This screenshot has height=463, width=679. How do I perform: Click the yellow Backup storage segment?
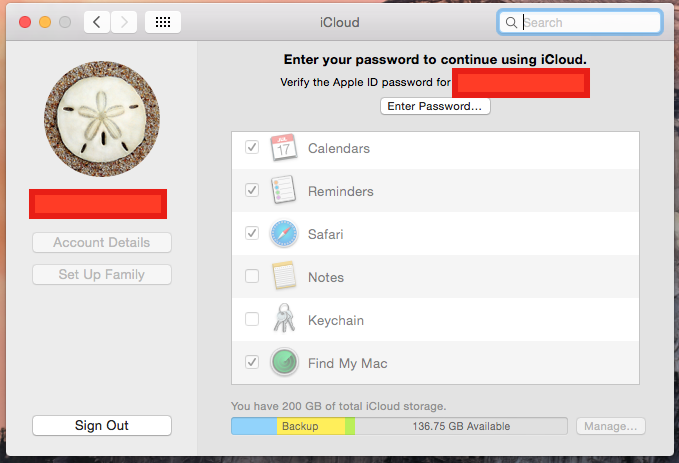click(x=311, y=426)
